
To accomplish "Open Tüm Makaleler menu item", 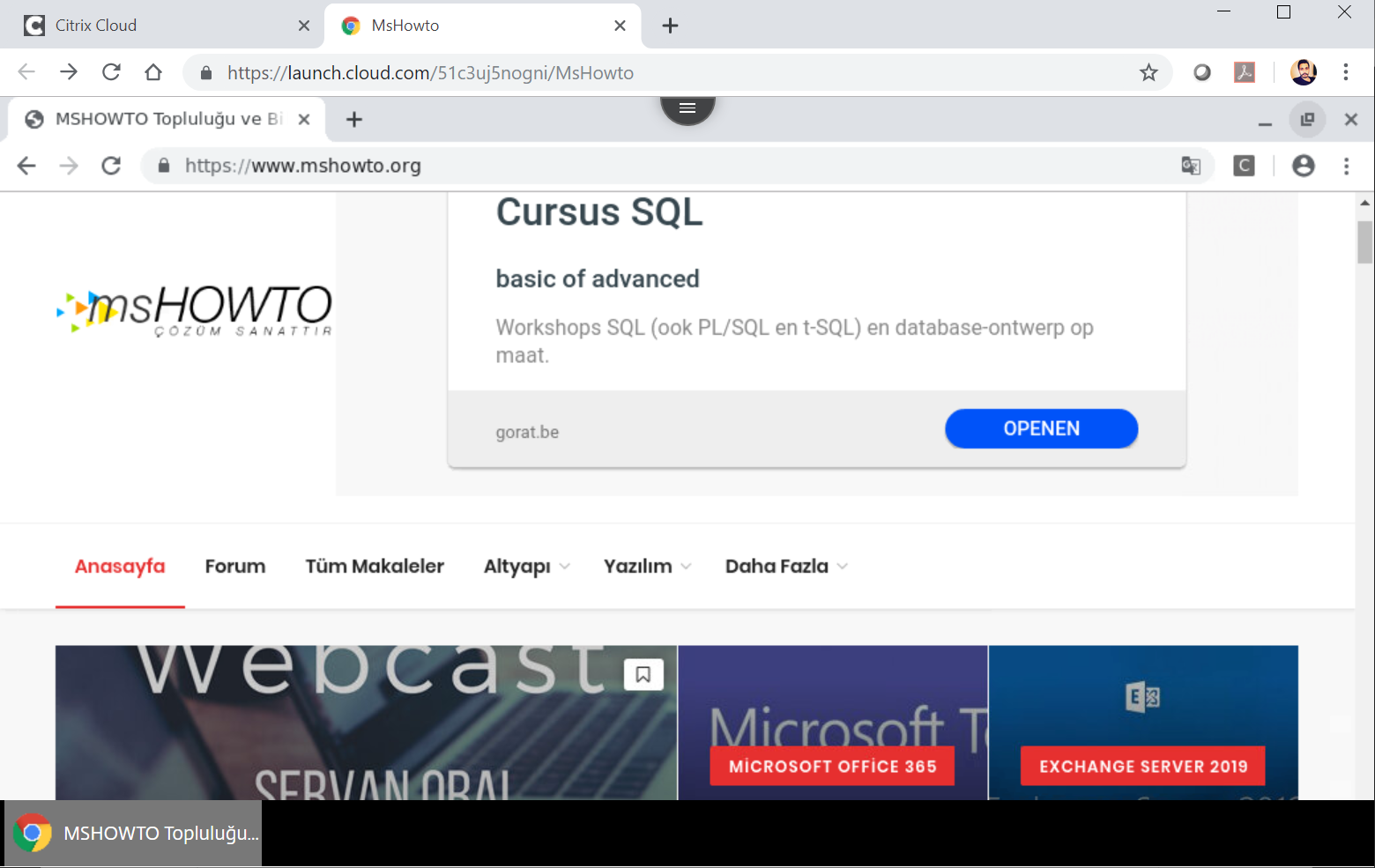I will (x=375, y=566).
